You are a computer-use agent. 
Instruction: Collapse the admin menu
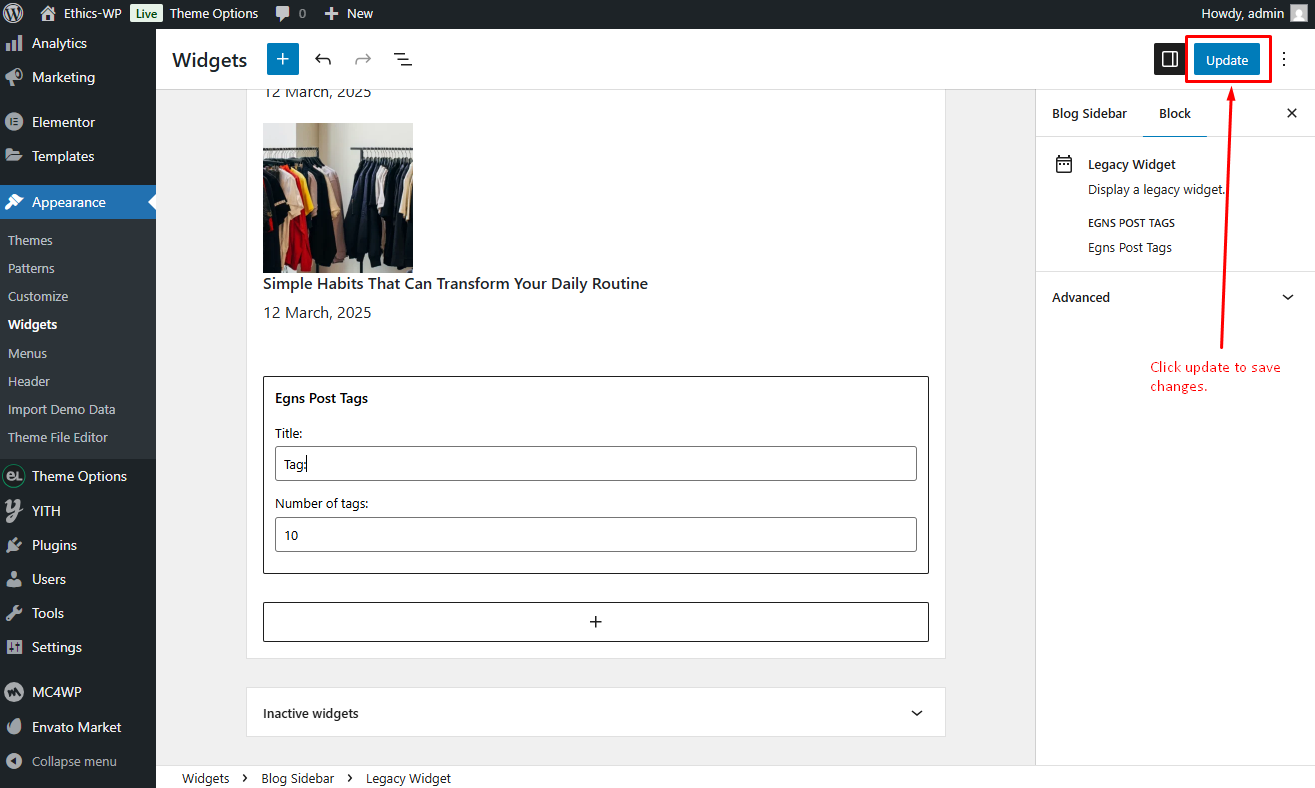pos(60,761)
